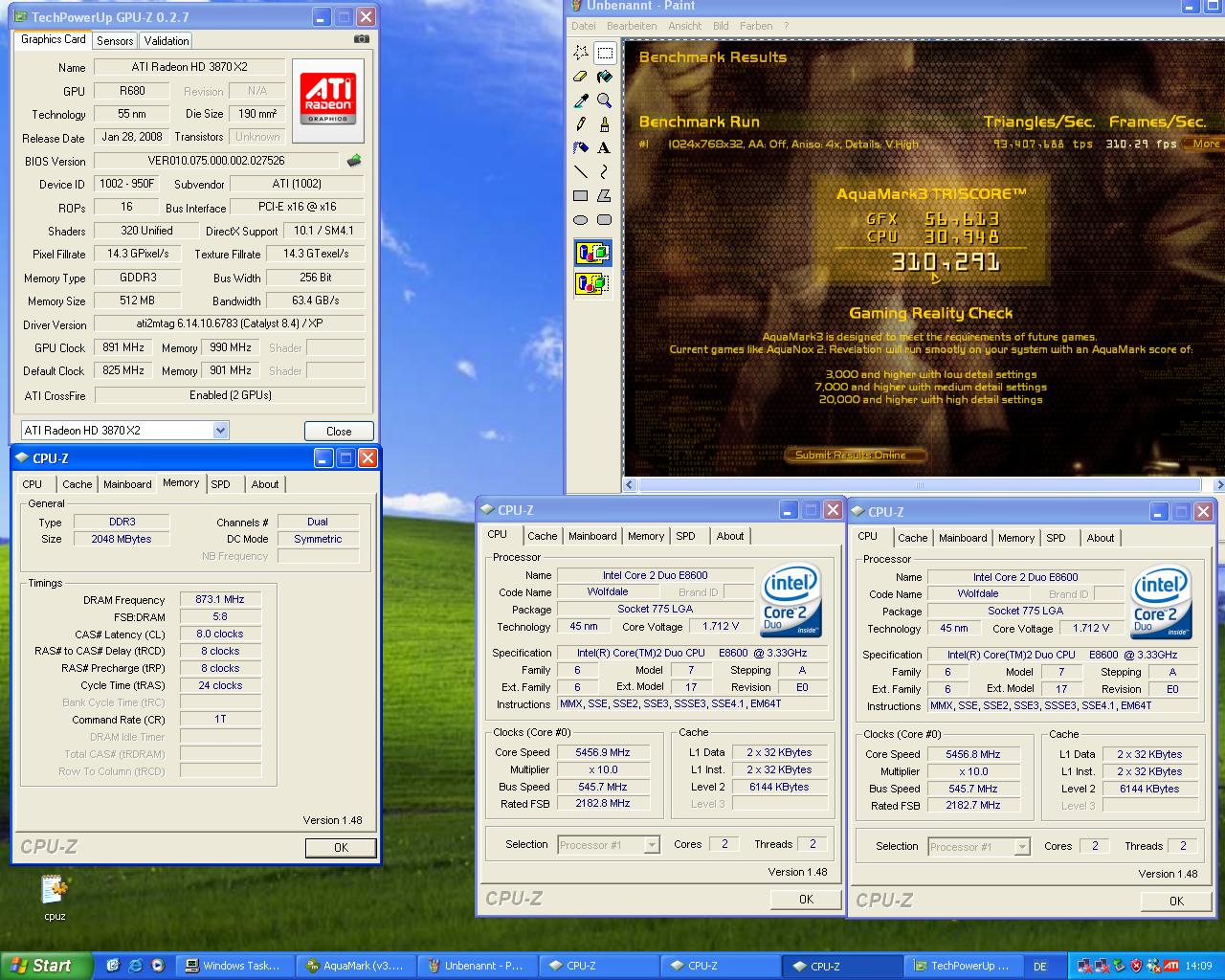
Task: Click the Windows Media Player quick launch icon
Action: (157, 966)
